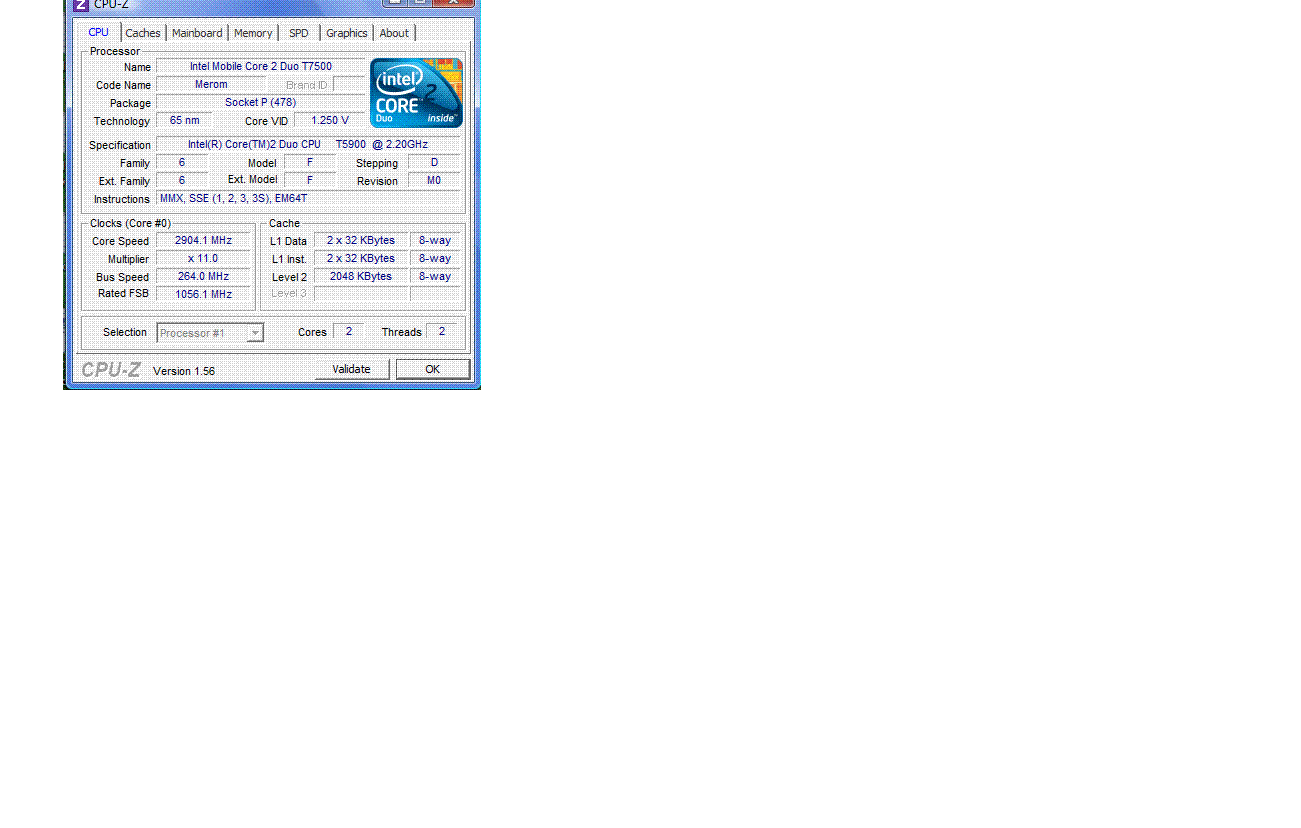Click the 'Version 1.56' text
This screenshot has height=828, width=1301.
click(184, 371)
